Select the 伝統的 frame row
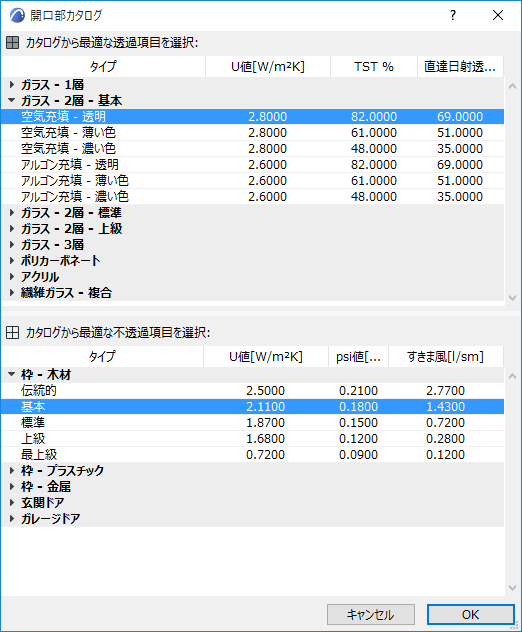Screen dimensions: 522x632 (x=252, y=391)
